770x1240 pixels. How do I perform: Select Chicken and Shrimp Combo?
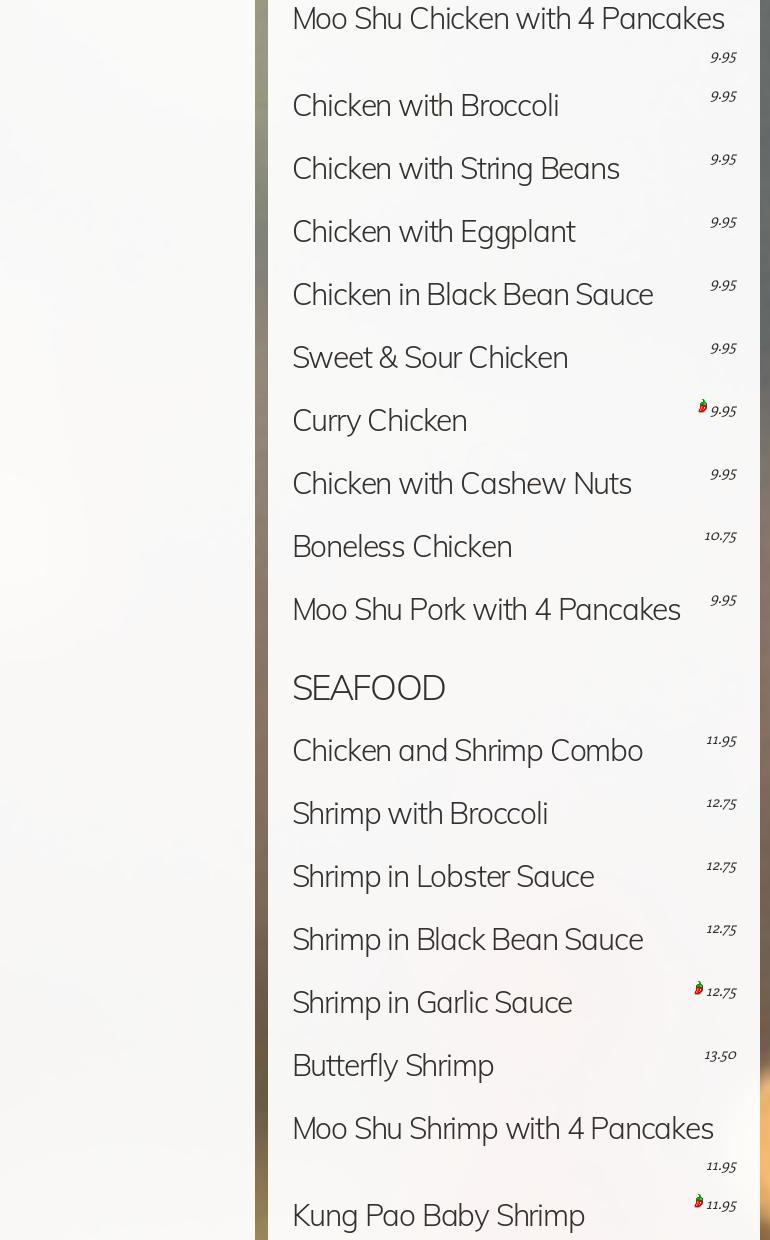467,750
